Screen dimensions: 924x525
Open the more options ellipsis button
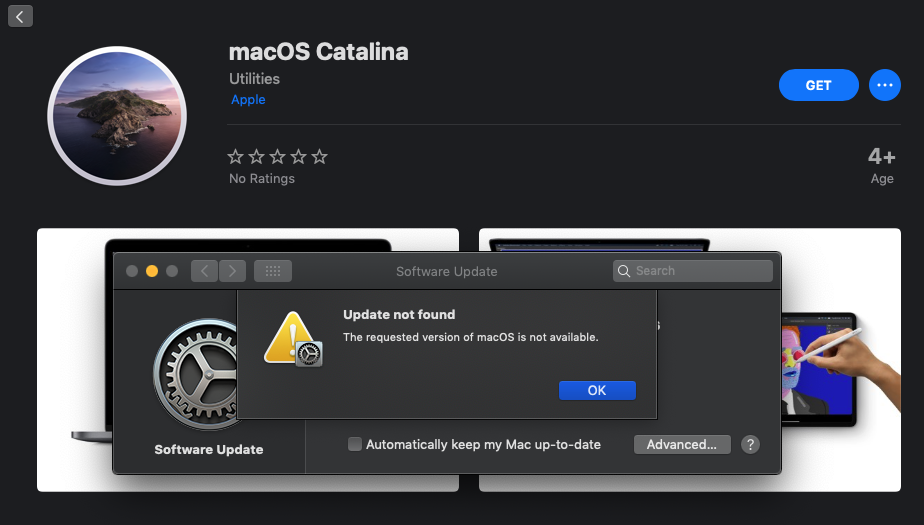(885, 85)
